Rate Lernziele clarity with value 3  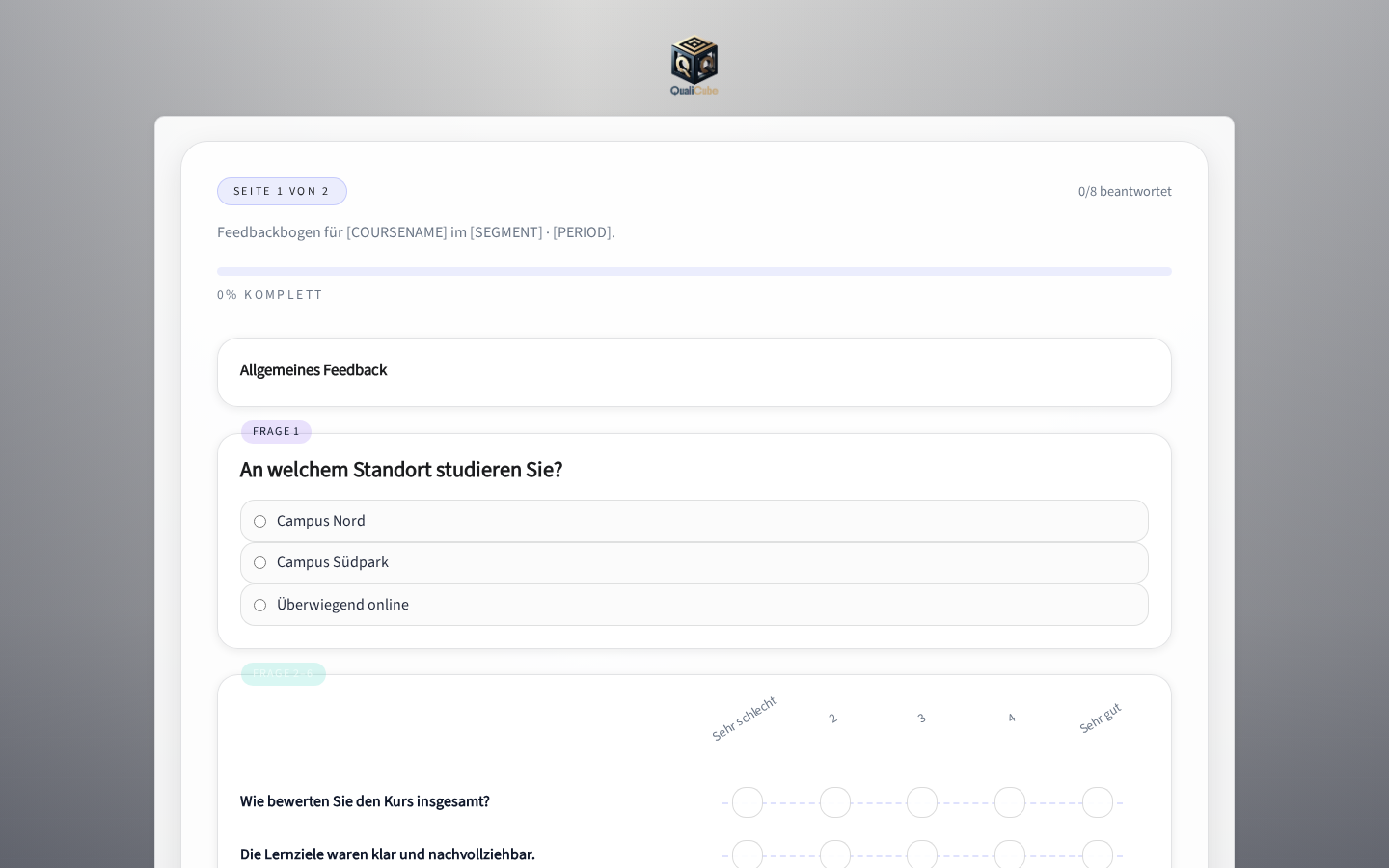922,854
